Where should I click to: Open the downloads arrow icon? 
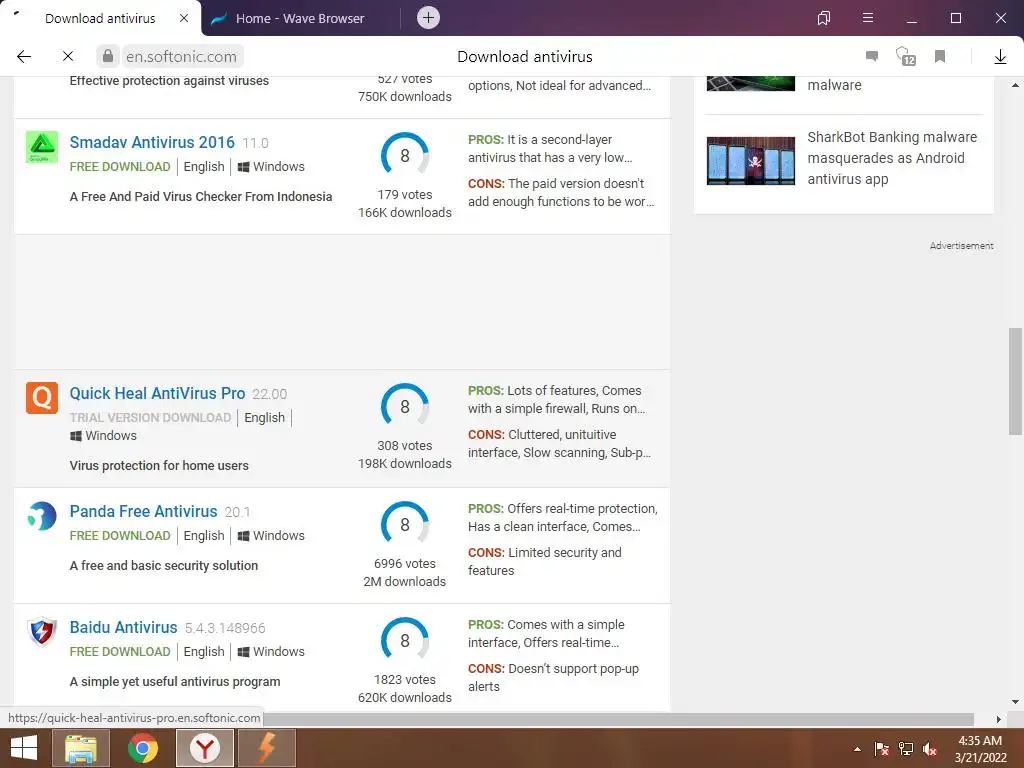[x=1000, y=57]
